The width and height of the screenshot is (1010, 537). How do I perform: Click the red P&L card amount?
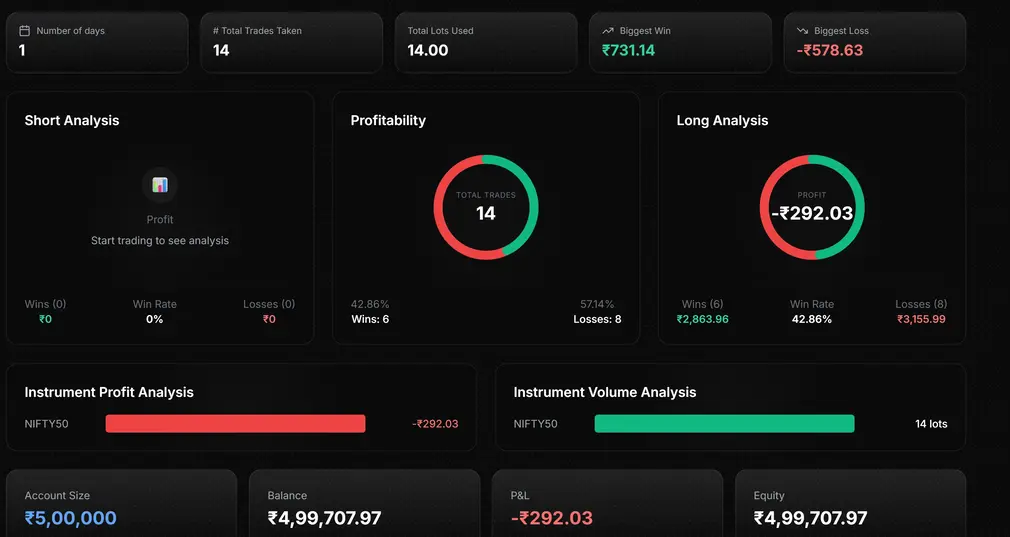pos(551,518)
